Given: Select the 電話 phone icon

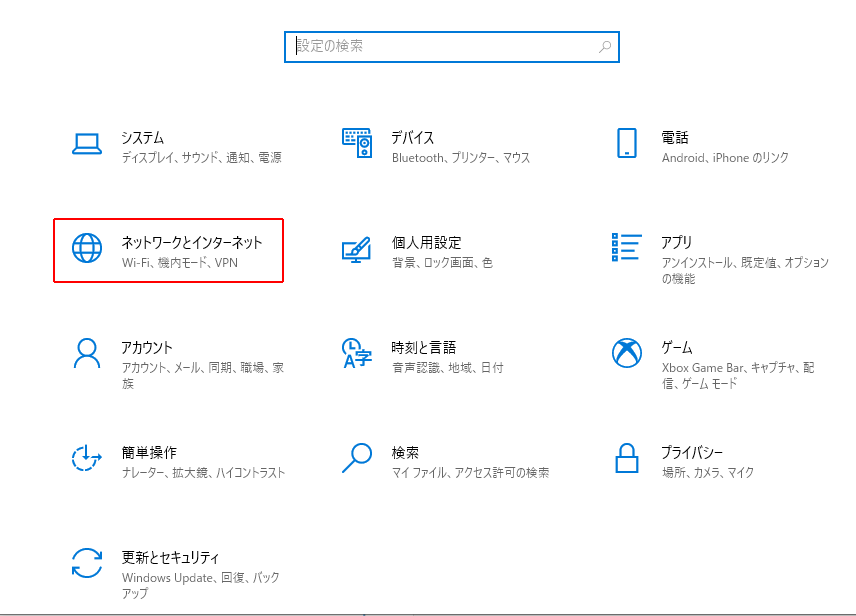Looking at the screenshot, I should tap(627, 144).
